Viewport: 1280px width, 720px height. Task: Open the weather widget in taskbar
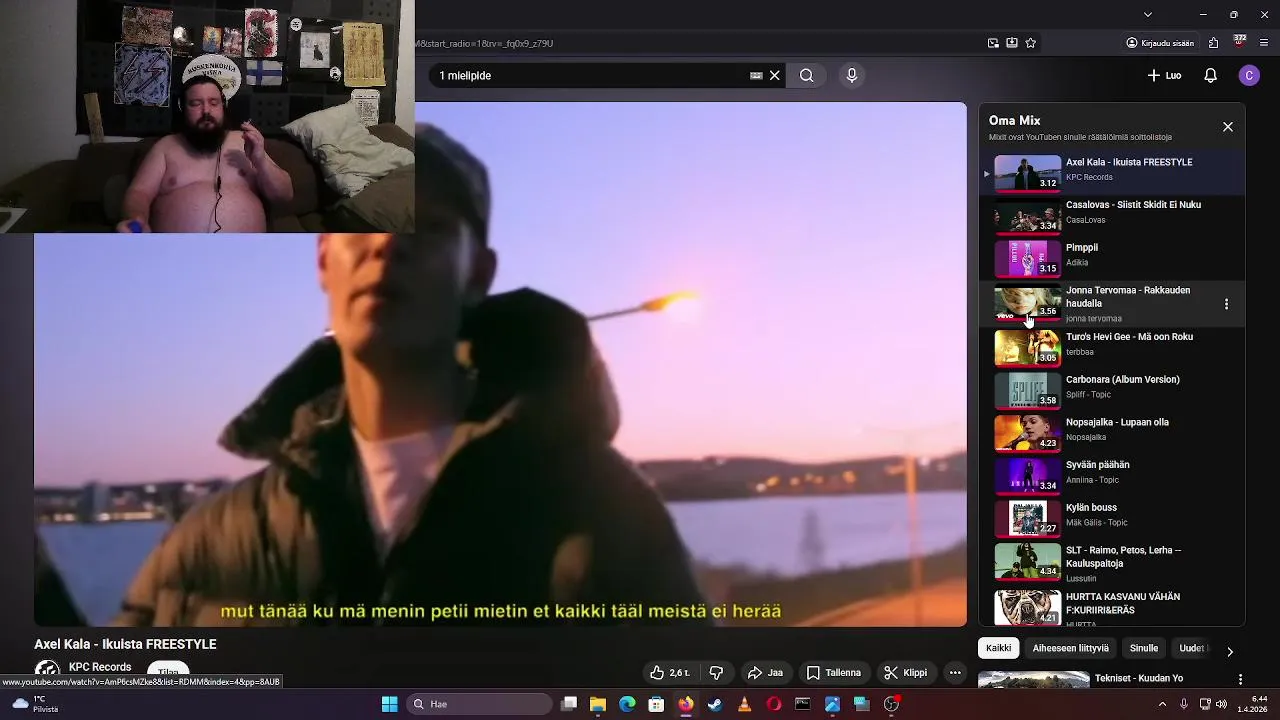(35, 704)
